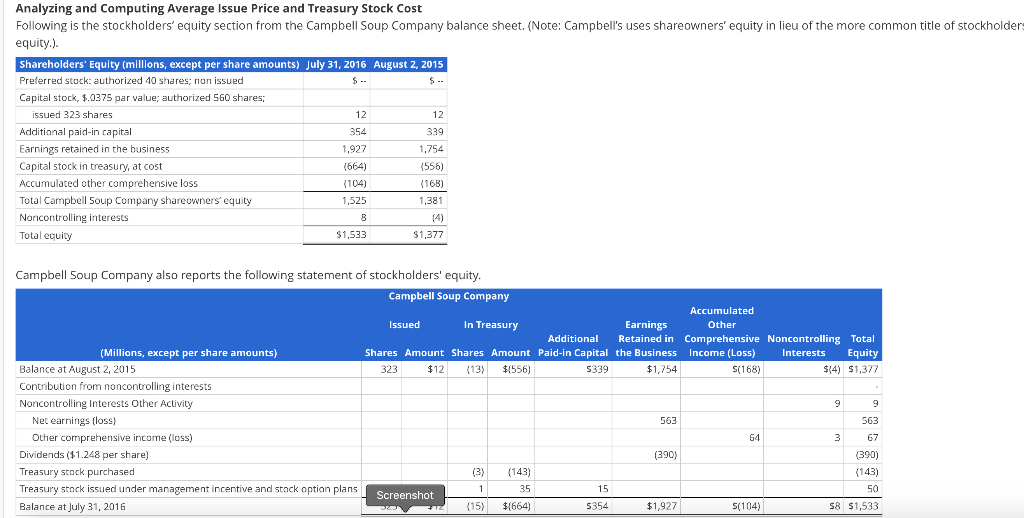Select 'Noncontrolling Interests Other Activity' row label
Image resolution: width=1024 pixels, height=518 pixels.
(106, 403)
